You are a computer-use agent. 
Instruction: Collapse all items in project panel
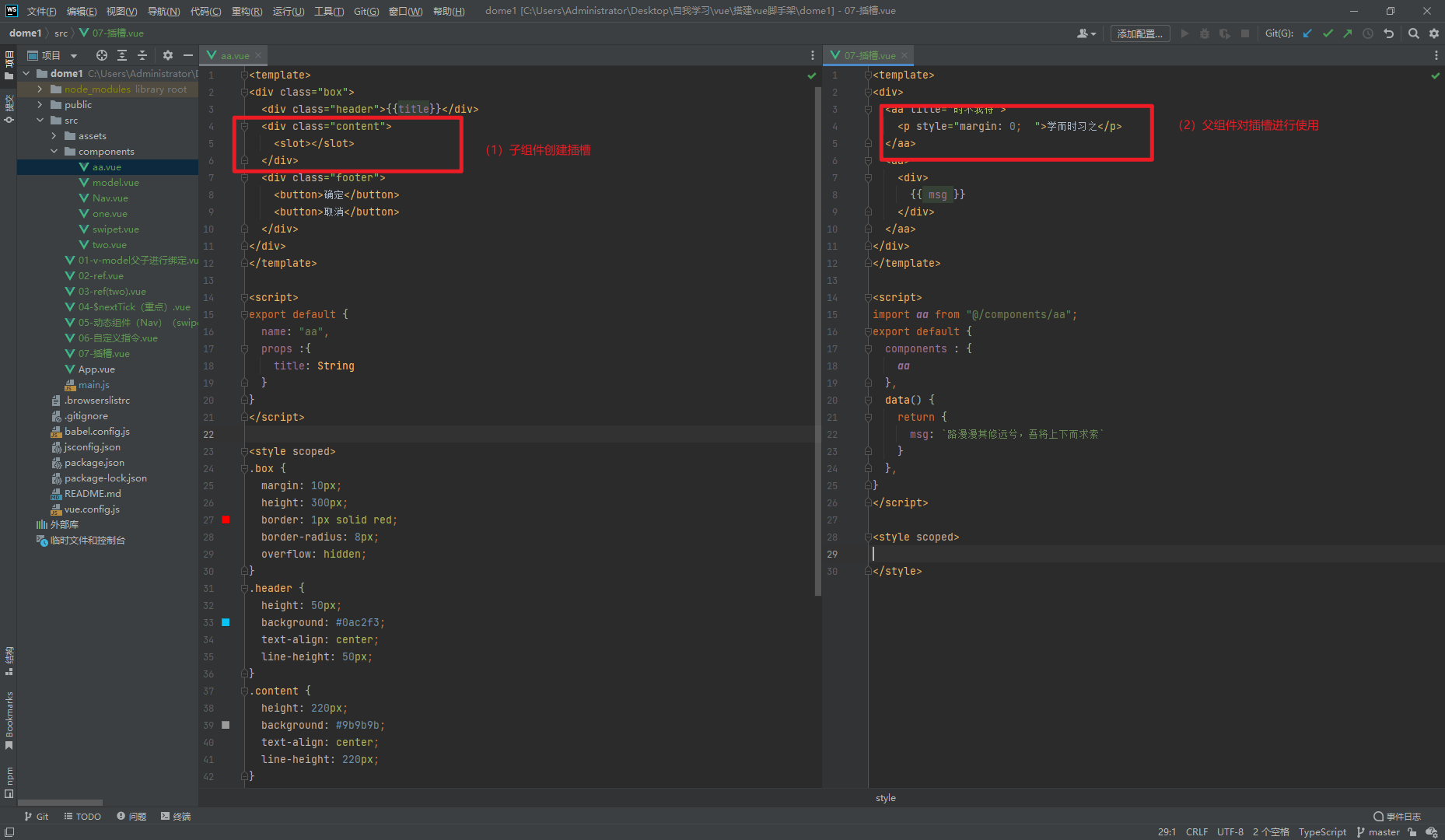click(x=142, y=55)
